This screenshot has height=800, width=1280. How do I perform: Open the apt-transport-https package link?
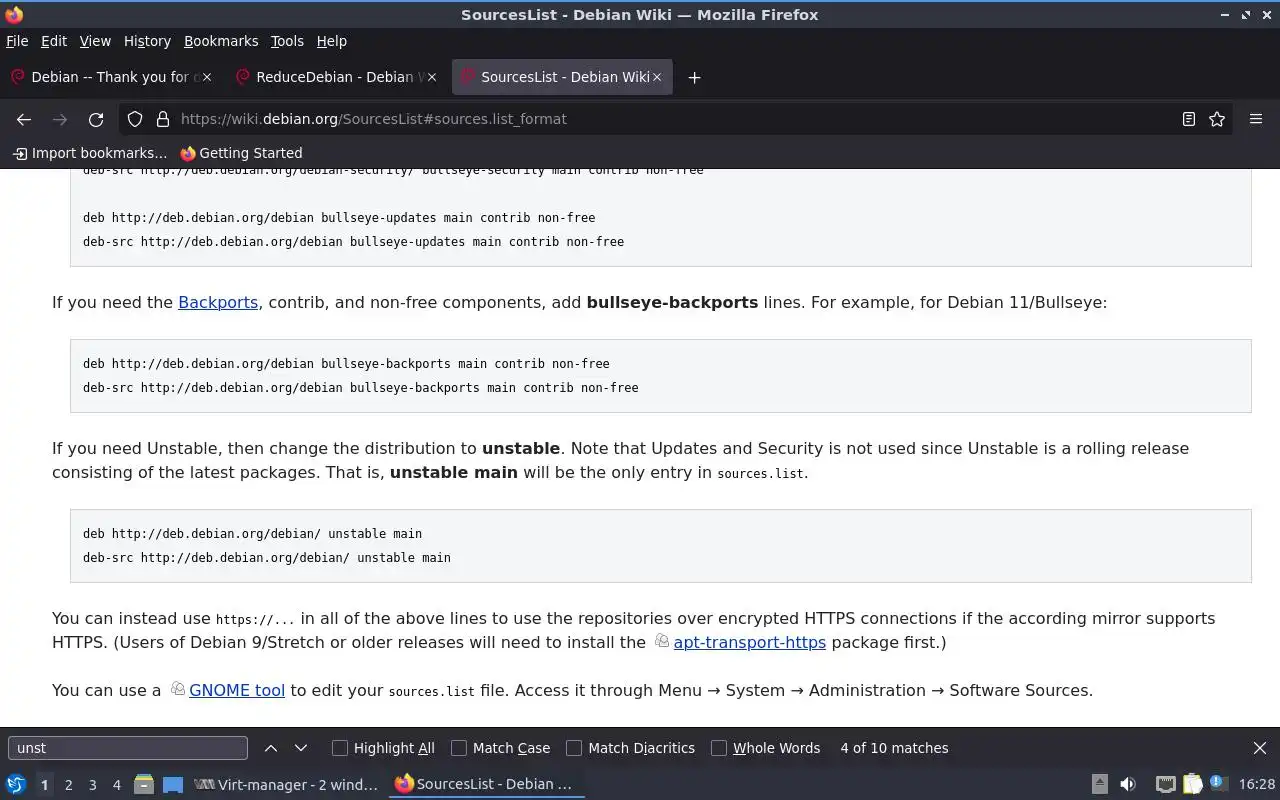point(750,642)
